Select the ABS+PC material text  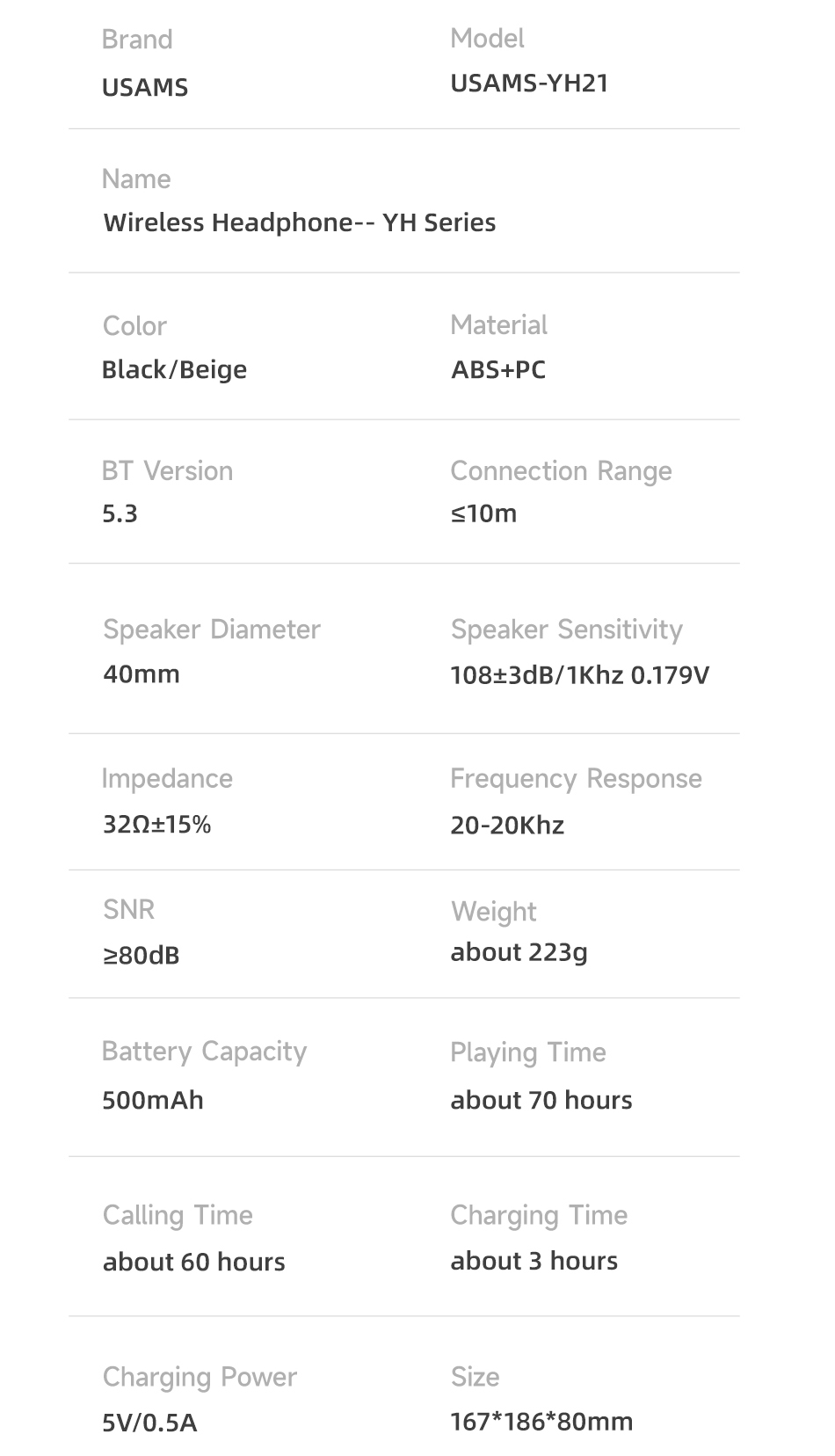tap(498, 369)
